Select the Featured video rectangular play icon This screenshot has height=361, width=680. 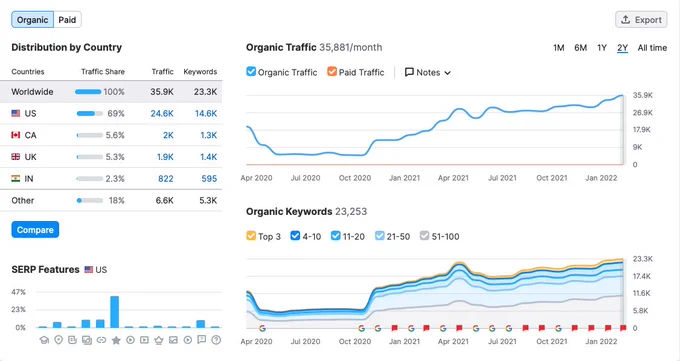(144, 340)
